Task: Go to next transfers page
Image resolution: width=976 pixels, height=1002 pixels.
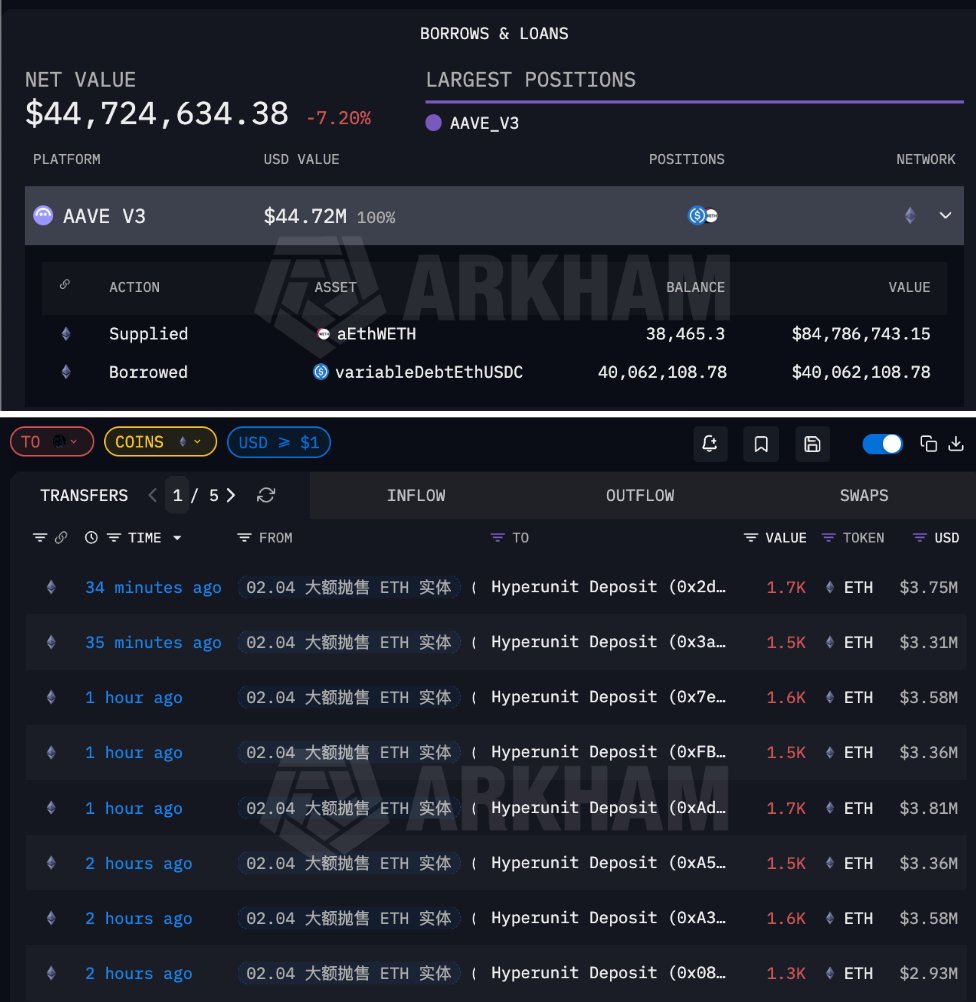Action: coord(231,495)
